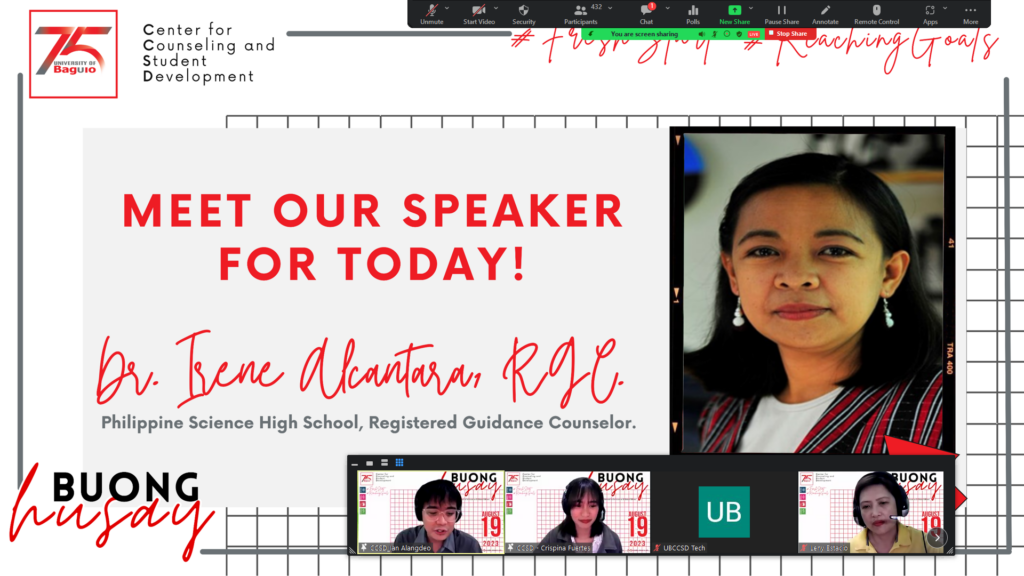This screenshot has height=576, width=1024.
Task: Click the Remote Control mouse icon
Action: pos(876,10)
